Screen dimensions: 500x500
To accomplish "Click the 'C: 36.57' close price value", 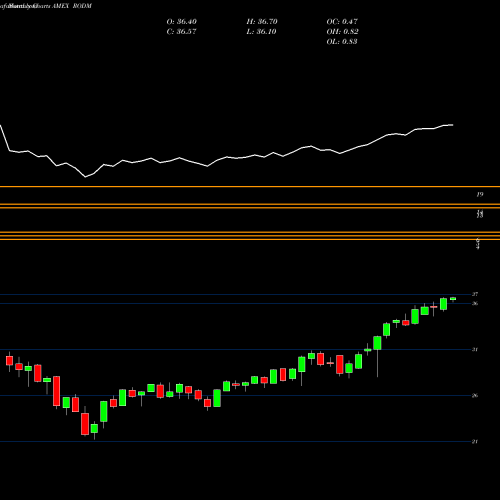I will point(181,32).
